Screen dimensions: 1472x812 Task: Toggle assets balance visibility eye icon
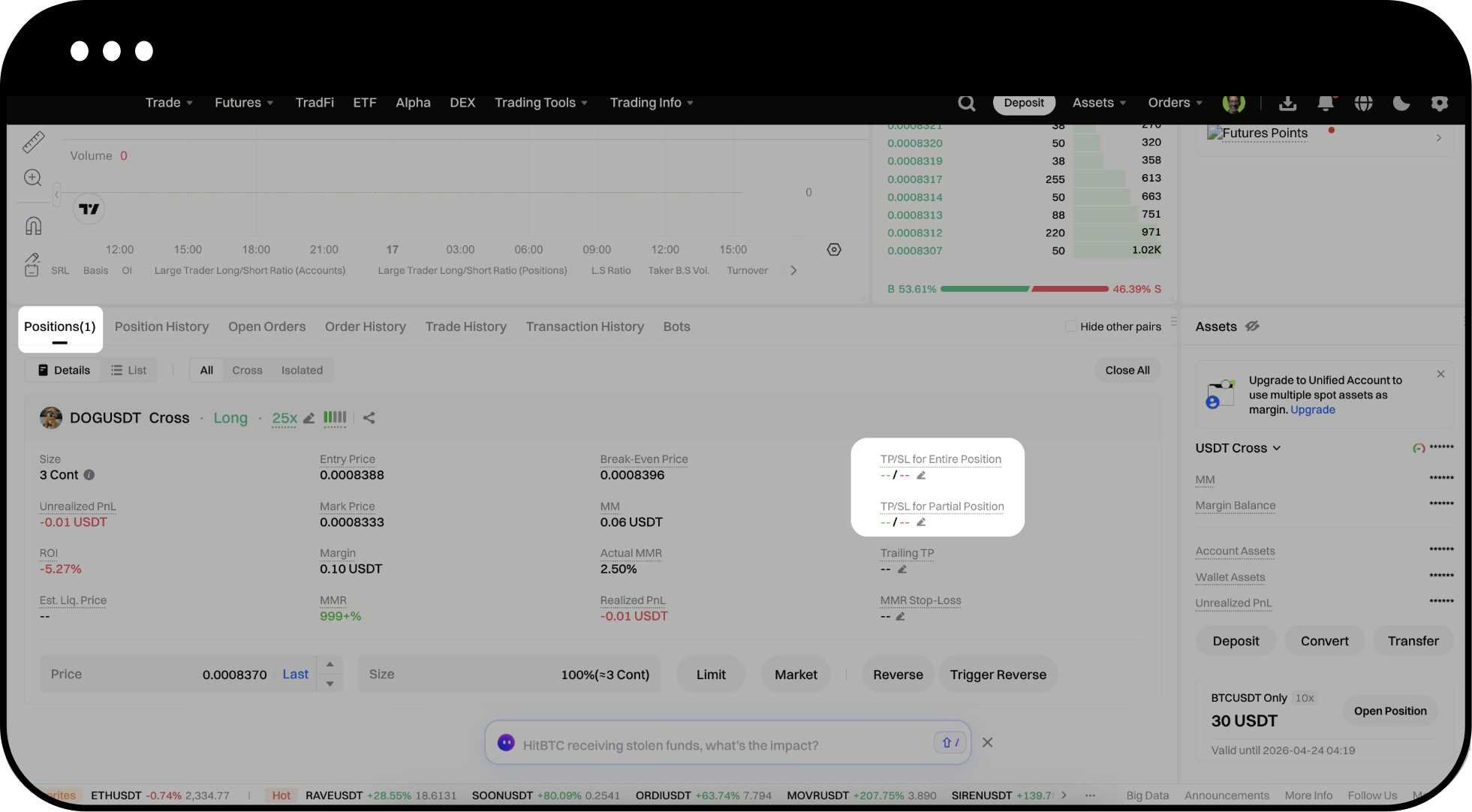click(x=1252, y=326)
